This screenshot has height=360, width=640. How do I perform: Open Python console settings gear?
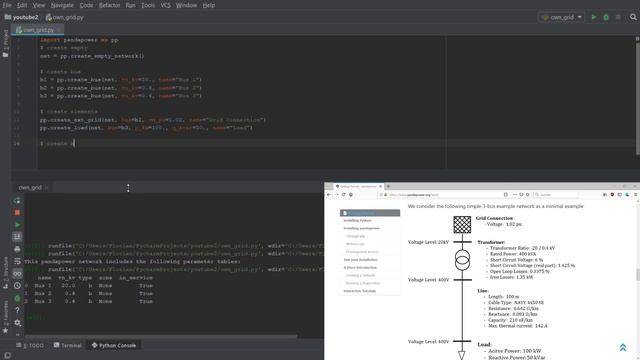pos(17,322)
